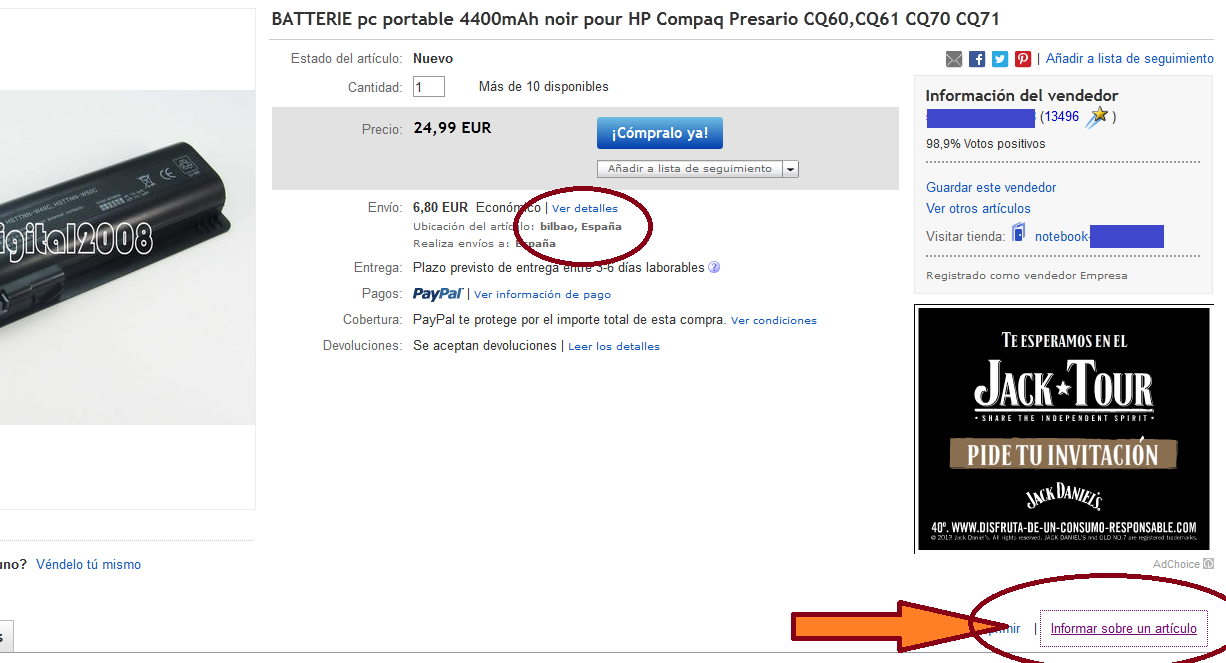1226x663 pixels.
Task: Open 'Ver información de pago' link
Action: point(542,295)
